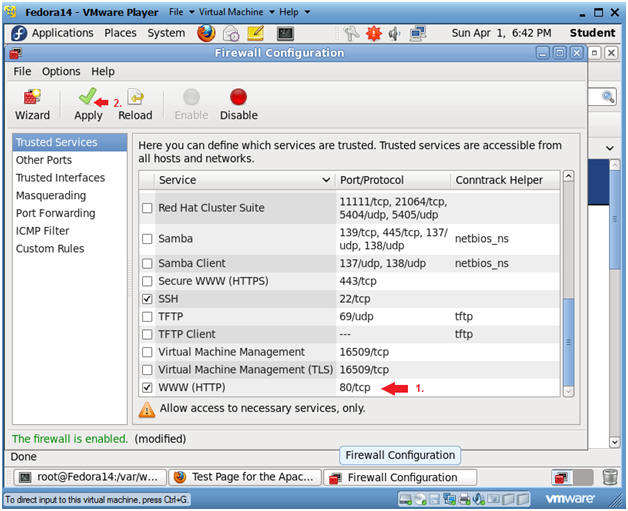This screenshot has width=628, height=511.
Task: Click the Wizard toolbar icon
Action: tap(32, 104)
